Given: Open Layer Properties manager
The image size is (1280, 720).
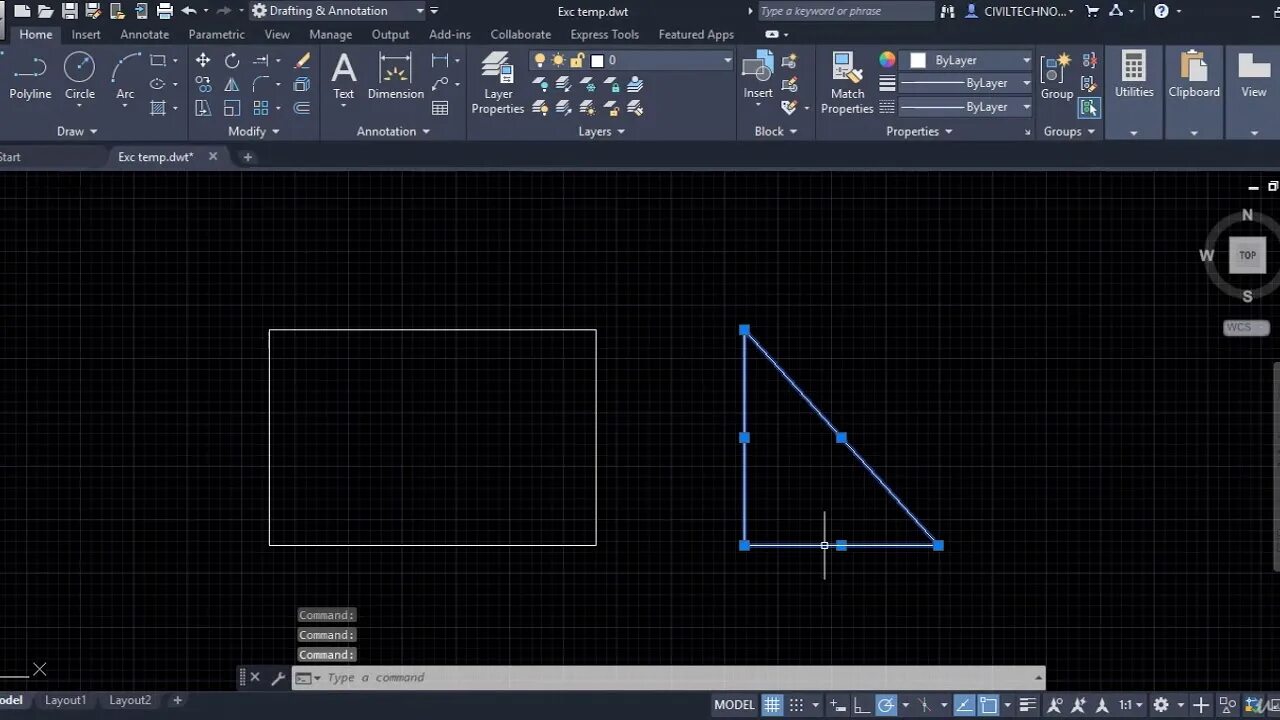Looking at the screenshot, I should [x=498, y=83].
